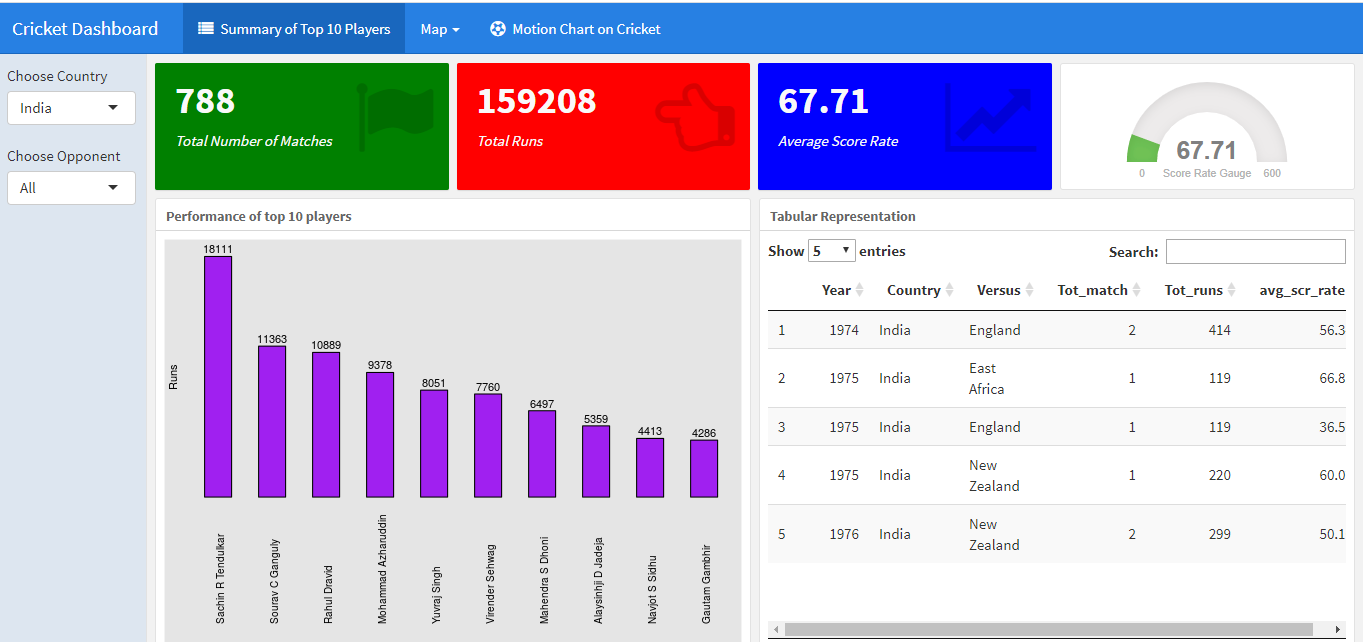
Task: Click 'New Zealand' cell in row 4
Action: 994,475
